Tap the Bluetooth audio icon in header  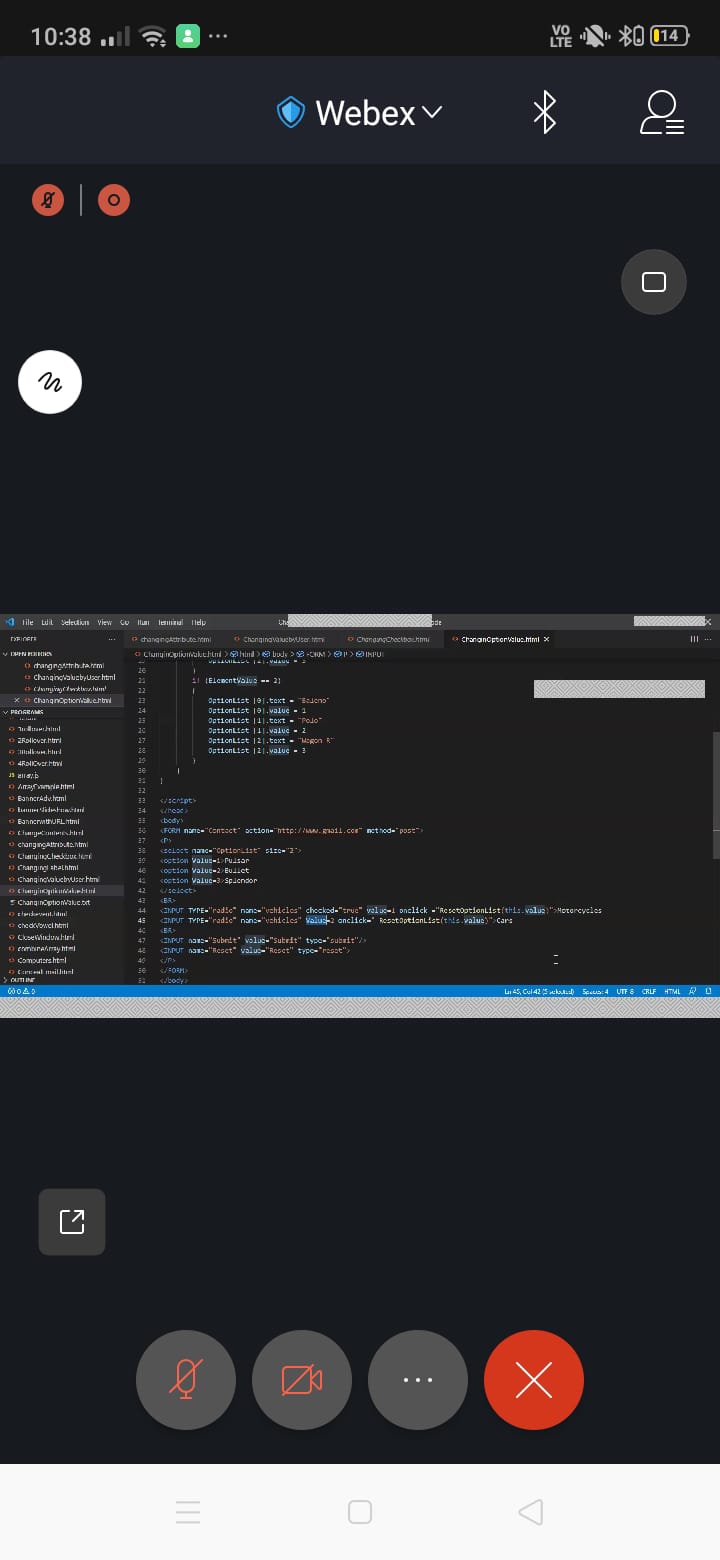pyautogui.click(x=544, y=112)
